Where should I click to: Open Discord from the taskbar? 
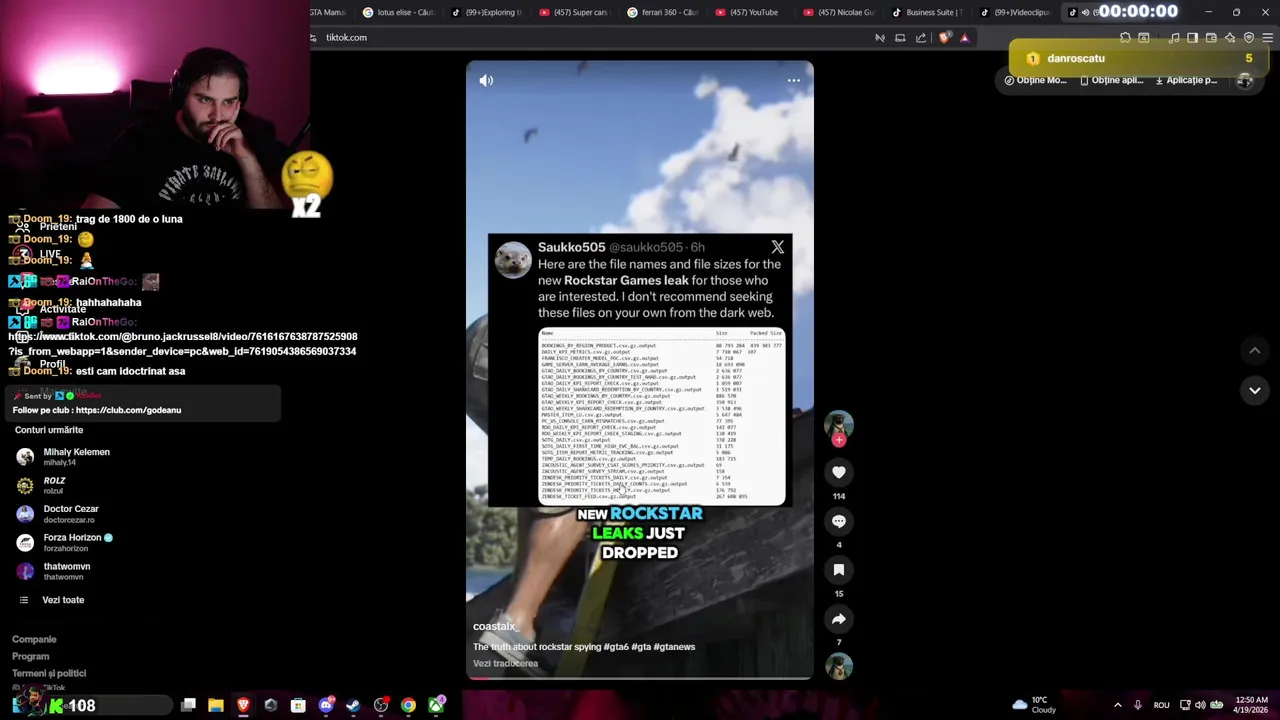(325, 705)
